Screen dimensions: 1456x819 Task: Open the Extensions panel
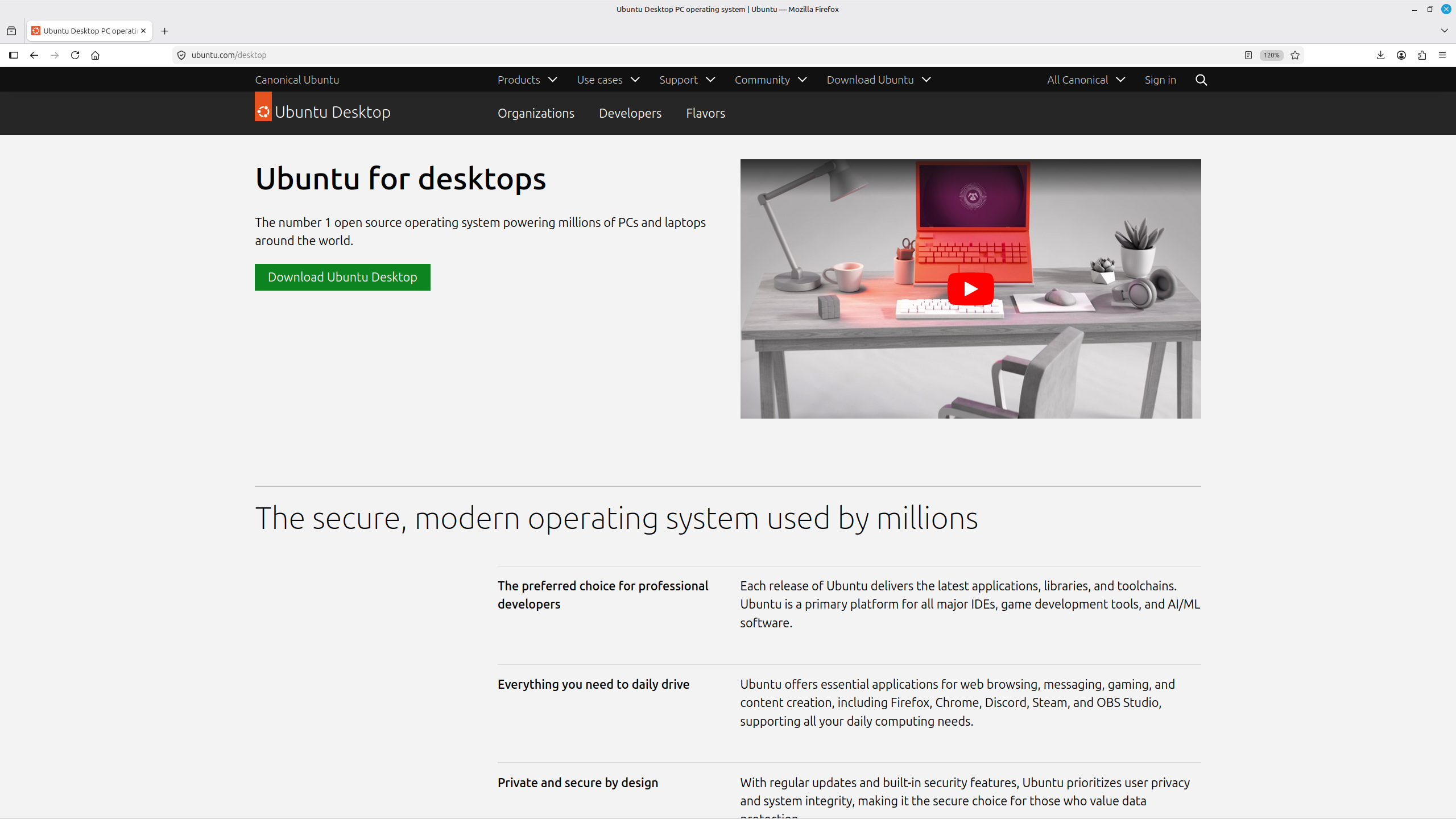[x=1422, y=55]
